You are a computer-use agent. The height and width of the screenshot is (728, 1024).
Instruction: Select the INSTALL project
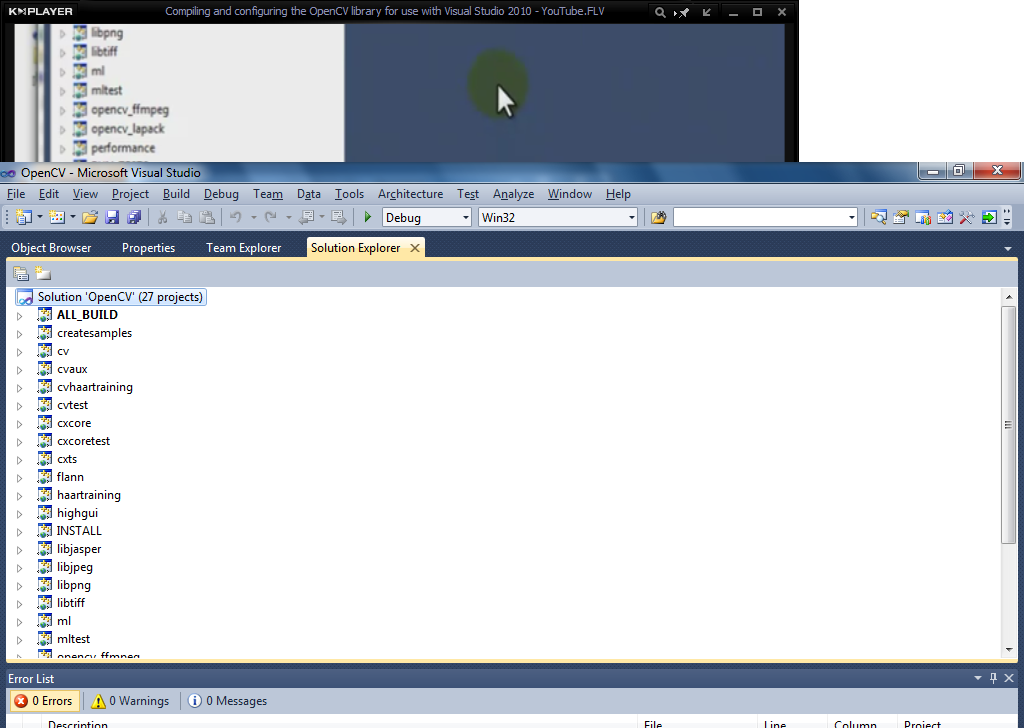coord(79,531)
